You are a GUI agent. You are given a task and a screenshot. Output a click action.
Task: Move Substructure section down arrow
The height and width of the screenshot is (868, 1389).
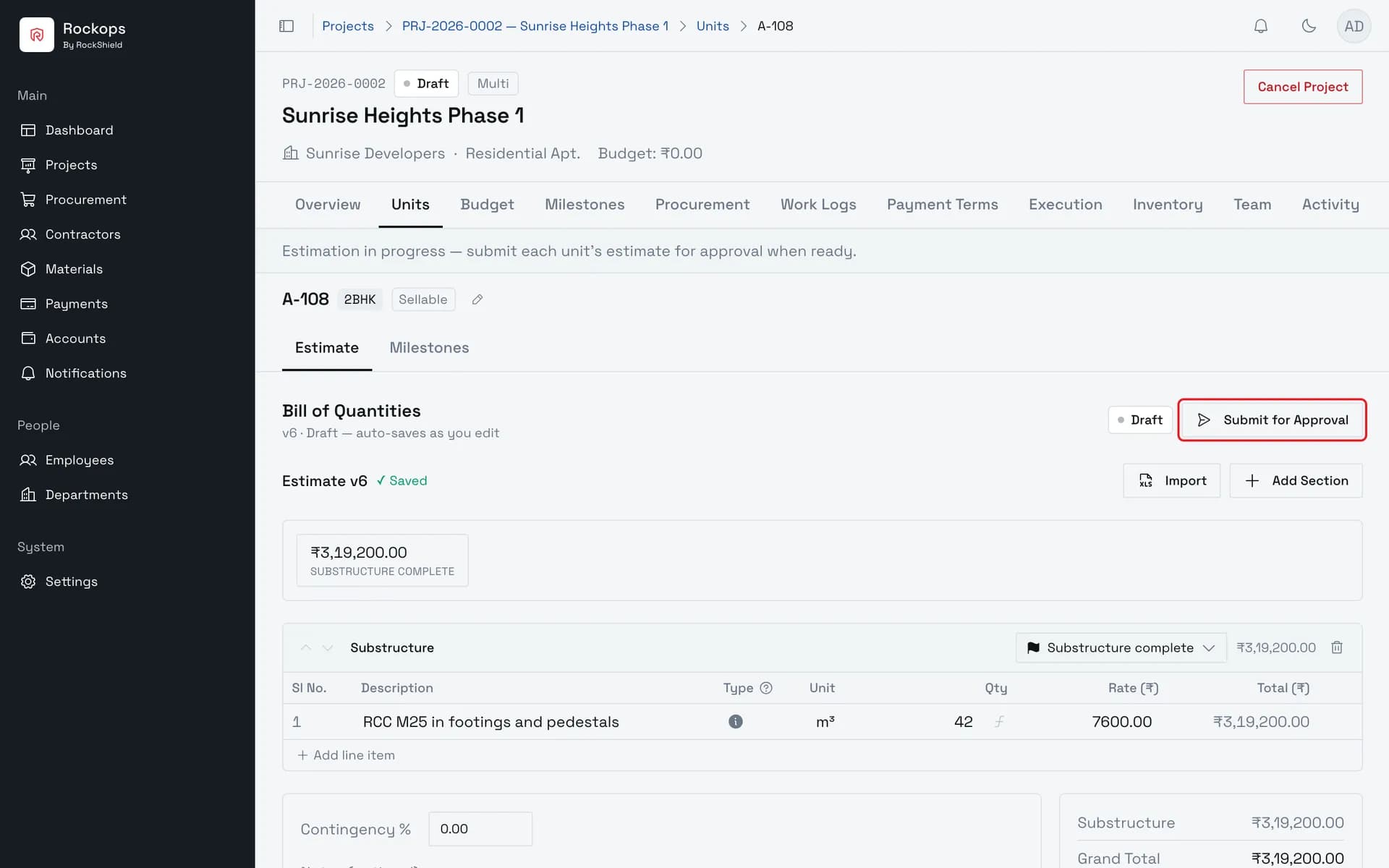(328, 647)
